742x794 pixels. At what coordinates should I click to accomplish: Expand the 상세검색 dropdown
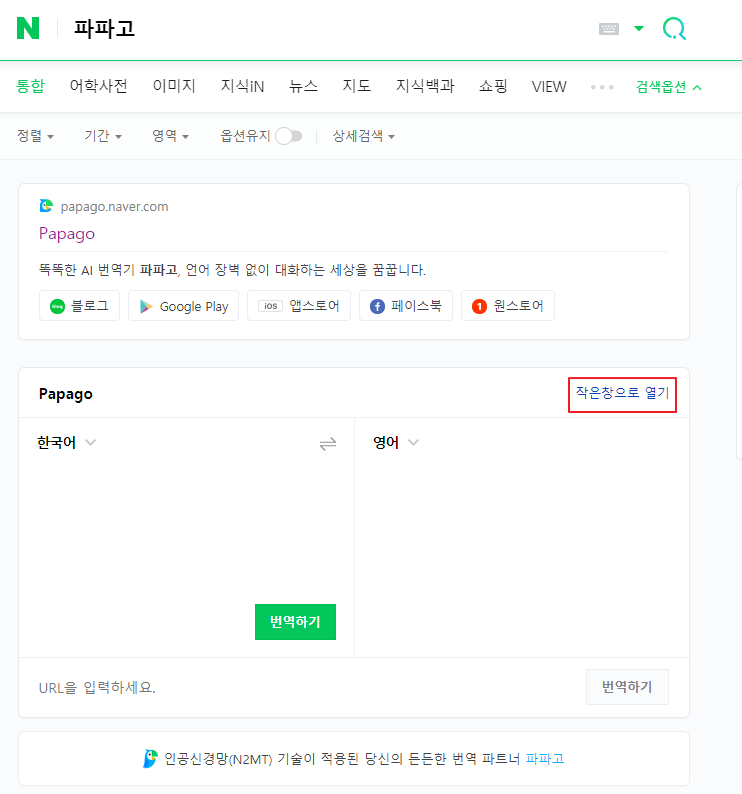click(363, 136)
